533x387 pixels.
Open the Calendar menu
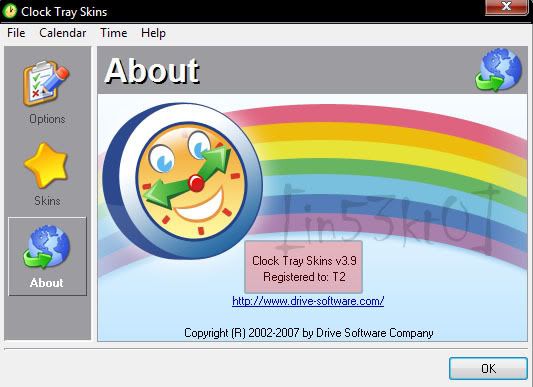(x=63, y=33)
